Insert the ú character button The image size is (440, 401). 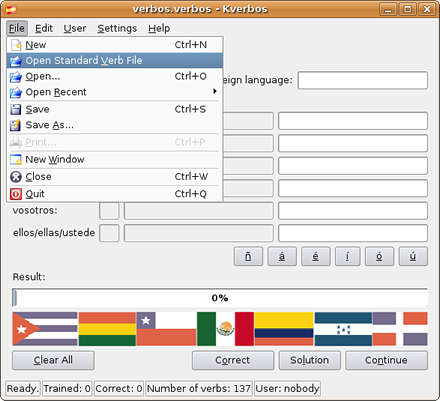pyautogui.click(x=413, y=256)
